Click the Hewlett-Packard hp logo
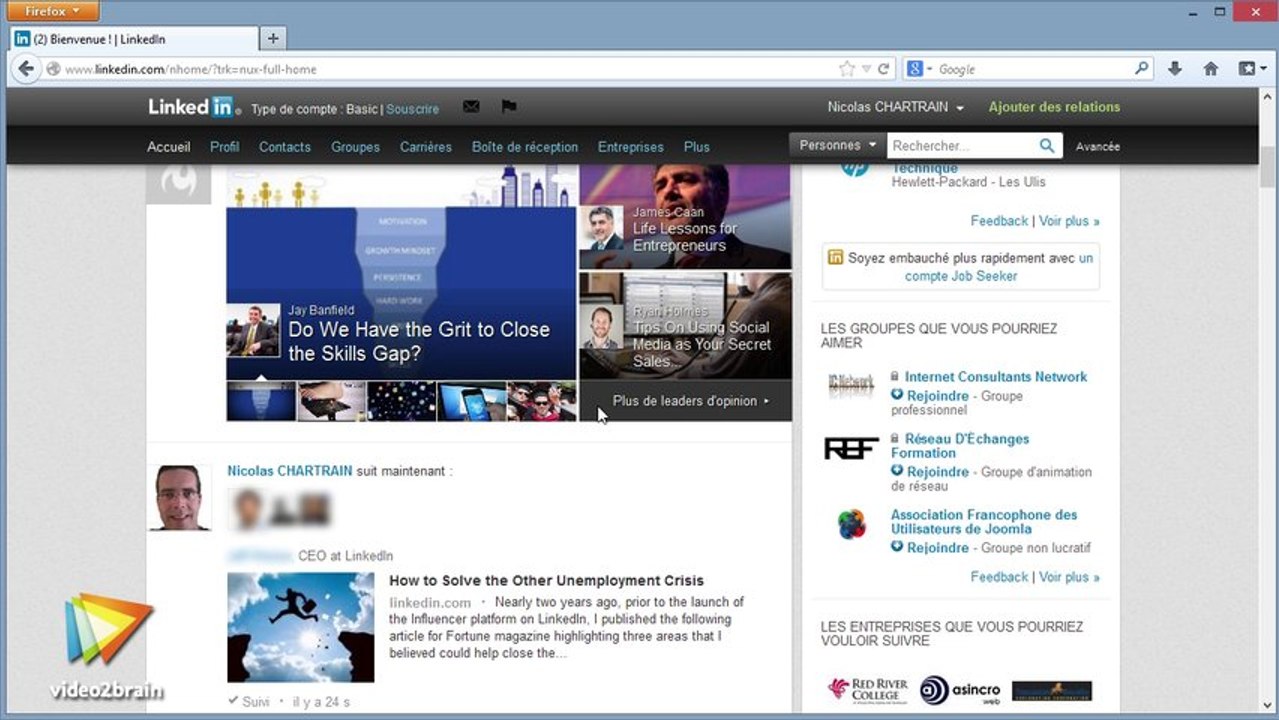The height and width of the screenshot is (720, 1279). (855, 171)
